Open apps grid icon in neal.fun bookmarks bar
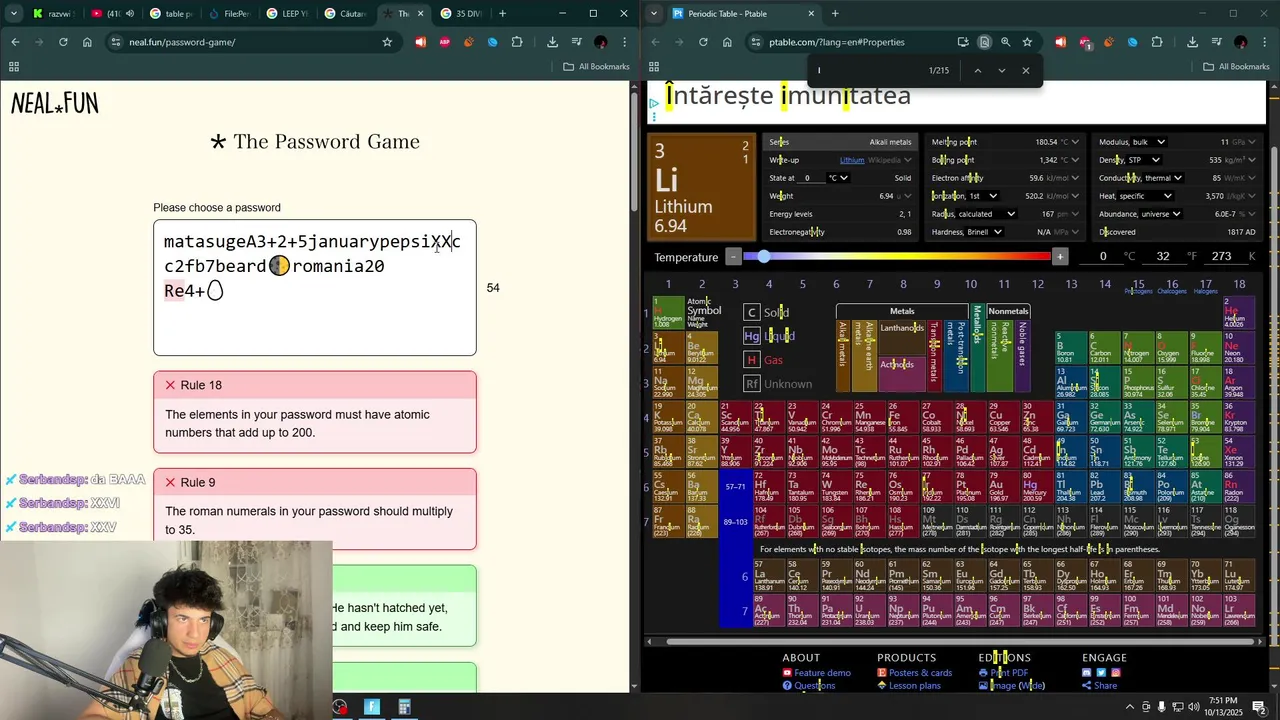 point(14,67)
